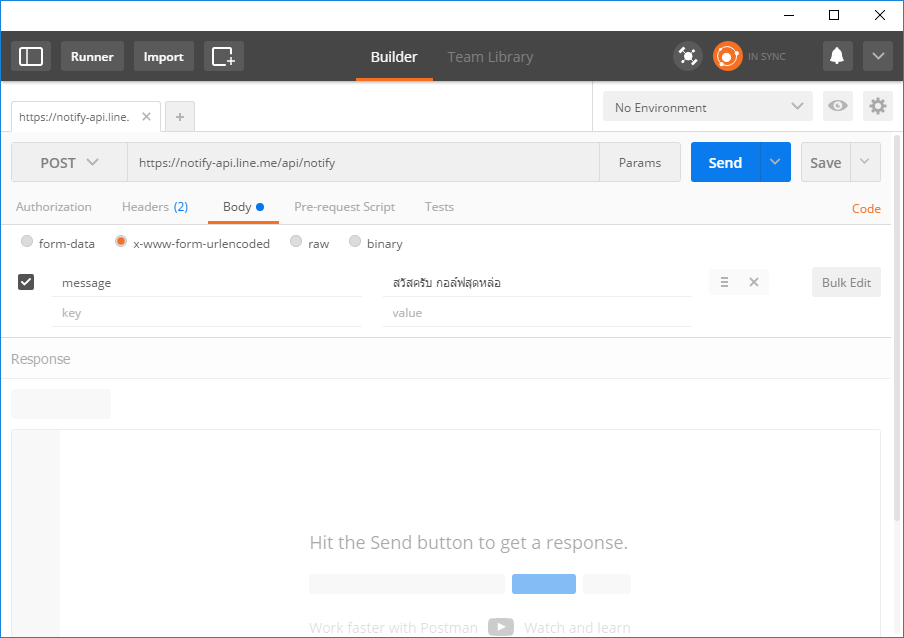The height and width of the screenshot is (638, 904).
Task: Click IN SYNC status text
Action: (767, 56)
